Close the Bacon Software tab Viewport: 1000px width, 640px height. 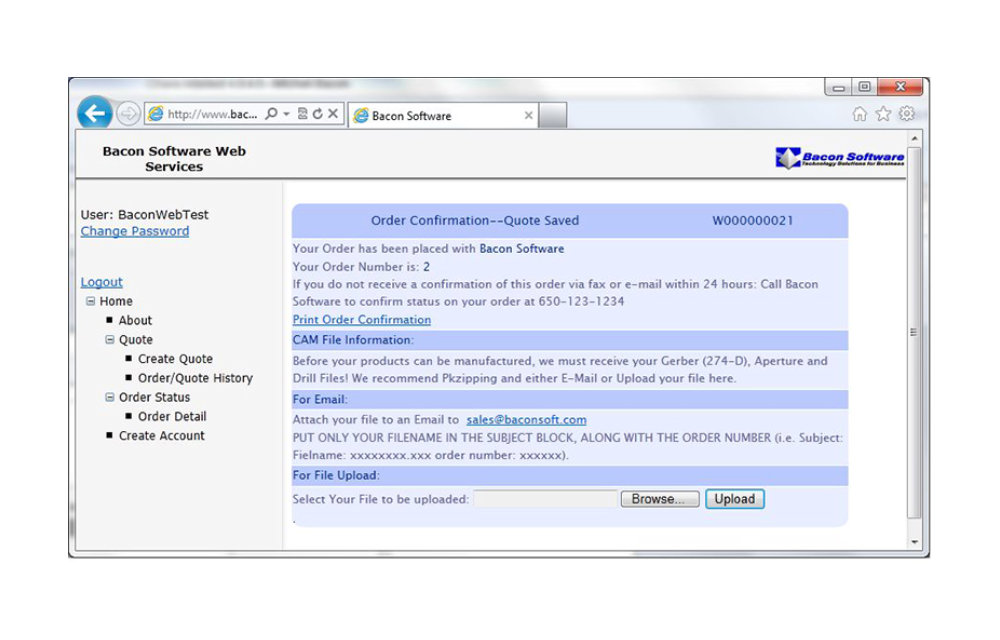[x=528, y=115]
